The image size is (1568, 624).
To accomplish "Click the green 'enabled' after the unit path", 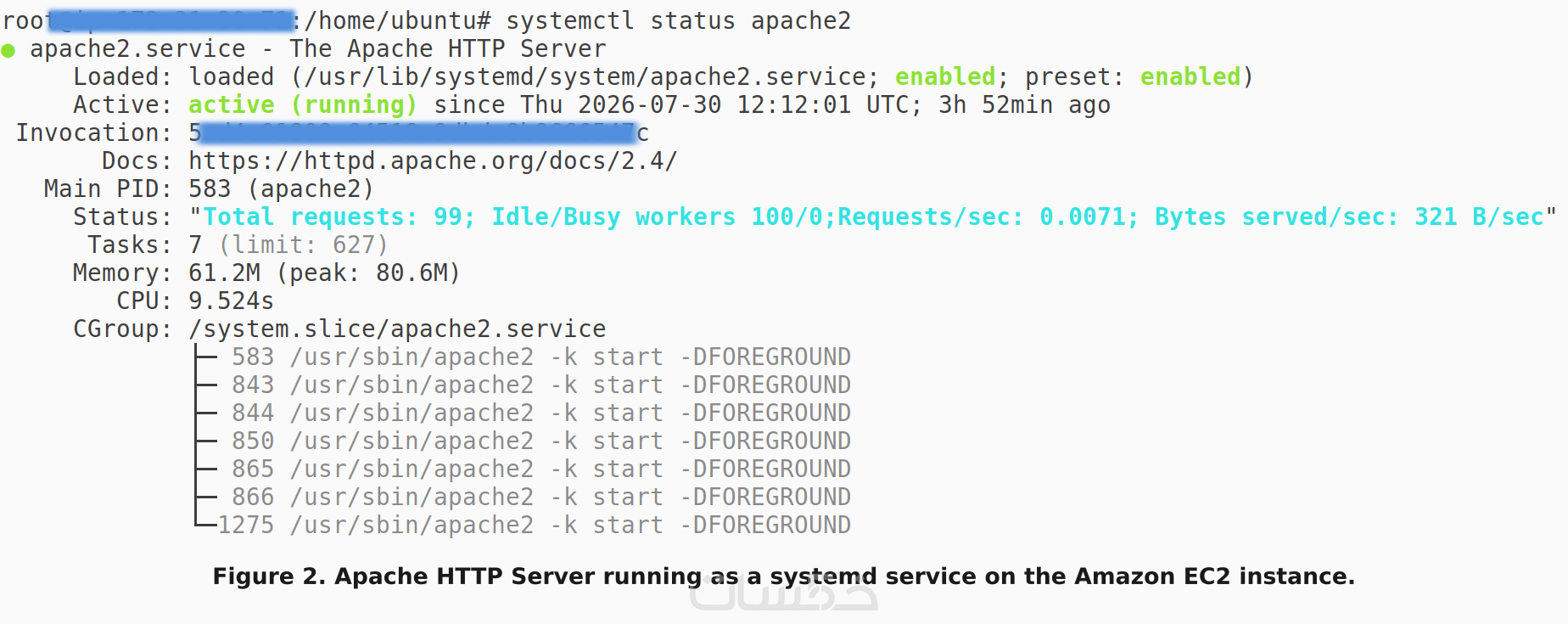I will pos(945,77).
